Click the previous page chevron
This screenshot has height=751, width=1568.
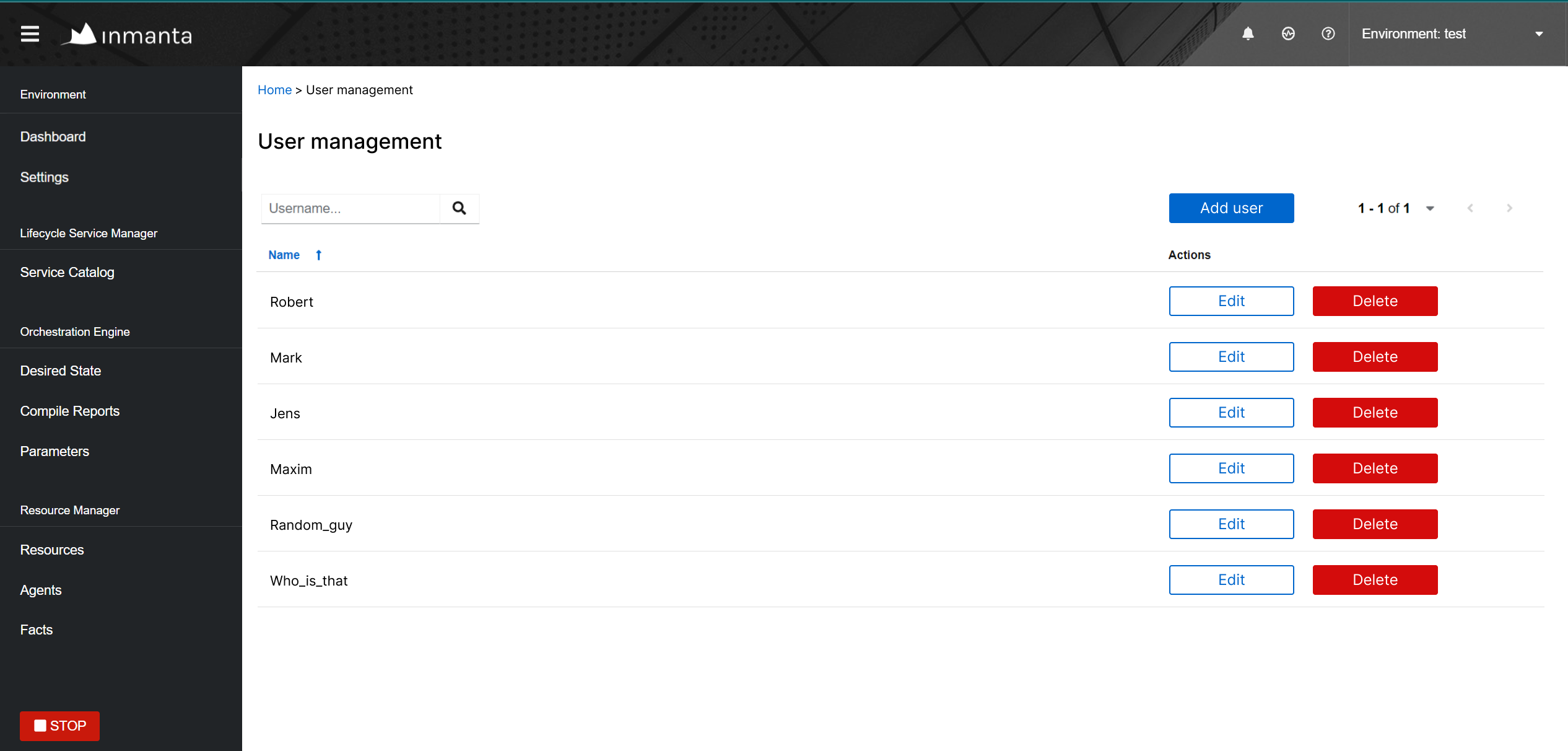pos(1470,208)
